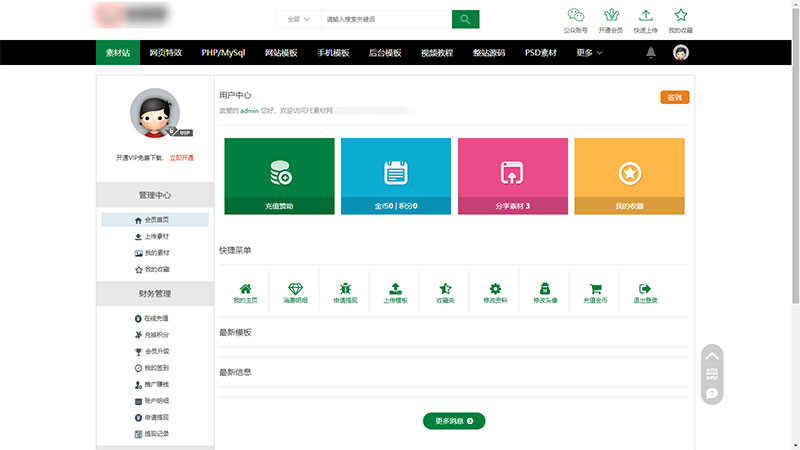The width and height of the screenshot is (800, 450).
Task: Go to the 网页特效 nav item
Action: tap(166, 53)
